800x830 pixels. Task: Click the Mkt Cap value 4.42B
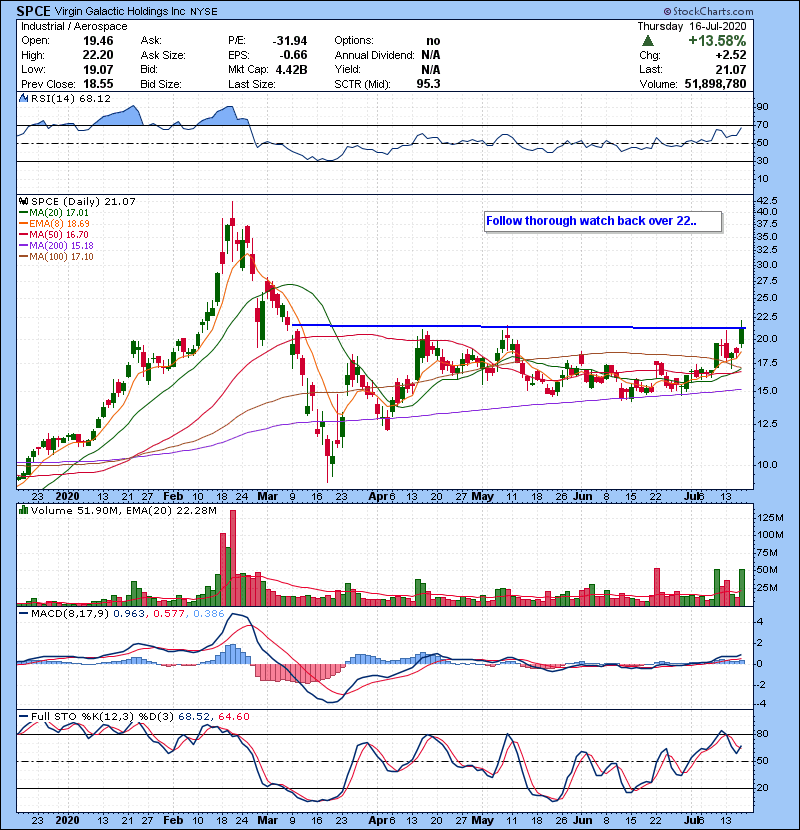tap(292, 69)
